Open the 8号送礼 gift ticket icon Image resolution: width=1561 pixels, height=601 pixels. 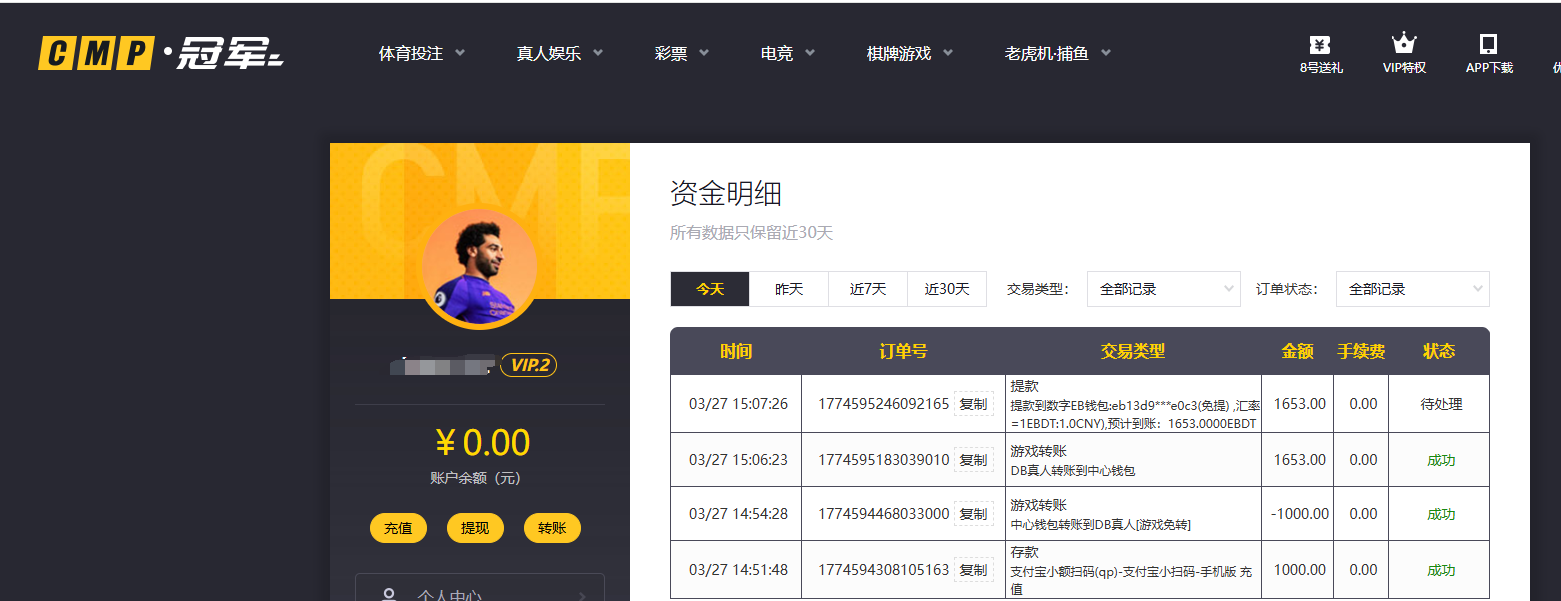coord(1320,45)
